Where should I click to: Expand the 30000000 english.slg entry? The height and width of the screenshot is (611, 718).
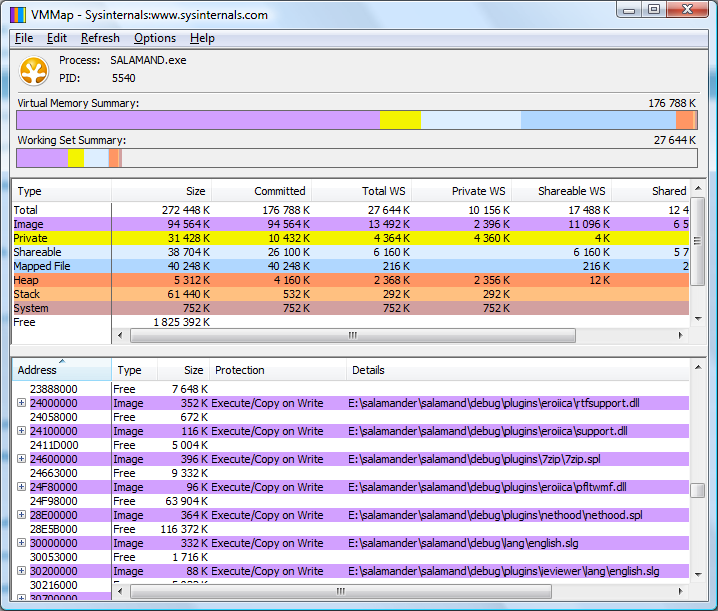[x=21, y=542]
